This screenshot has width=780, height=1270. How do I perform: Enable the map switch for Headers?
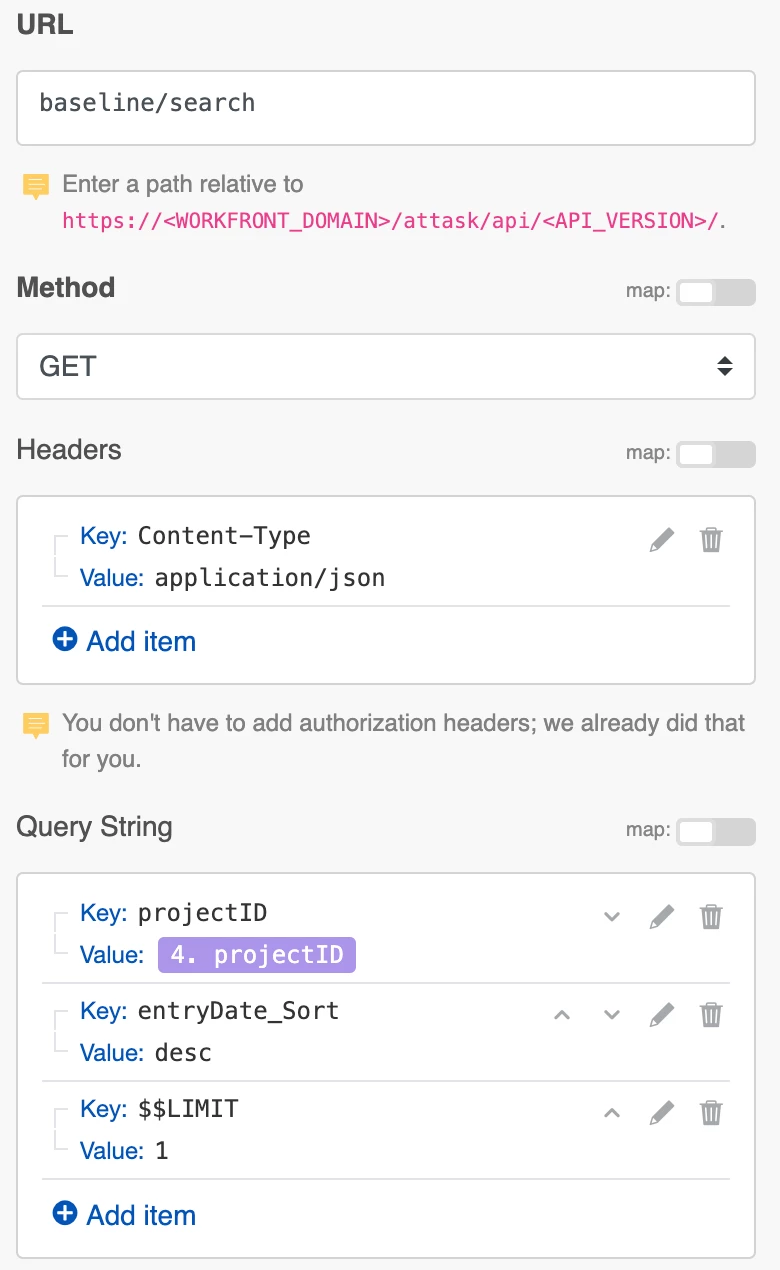715,454
